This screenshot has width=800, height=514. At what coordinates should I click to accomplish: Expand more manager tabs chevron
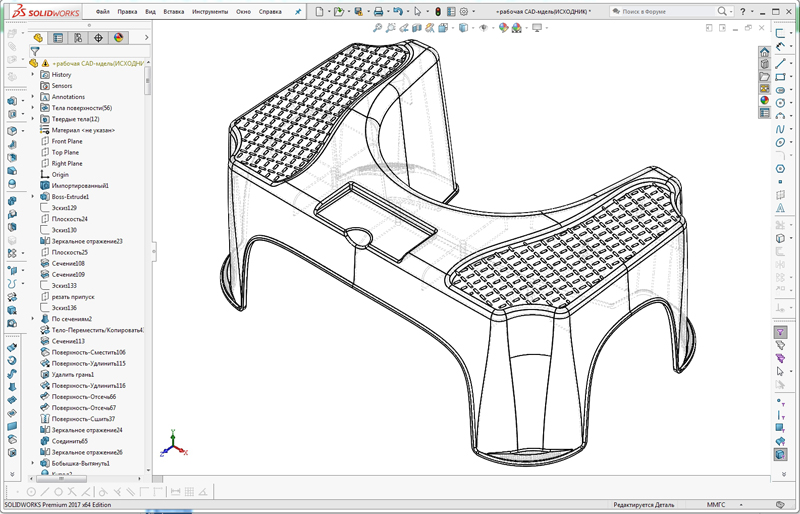[x=146, y=38]
